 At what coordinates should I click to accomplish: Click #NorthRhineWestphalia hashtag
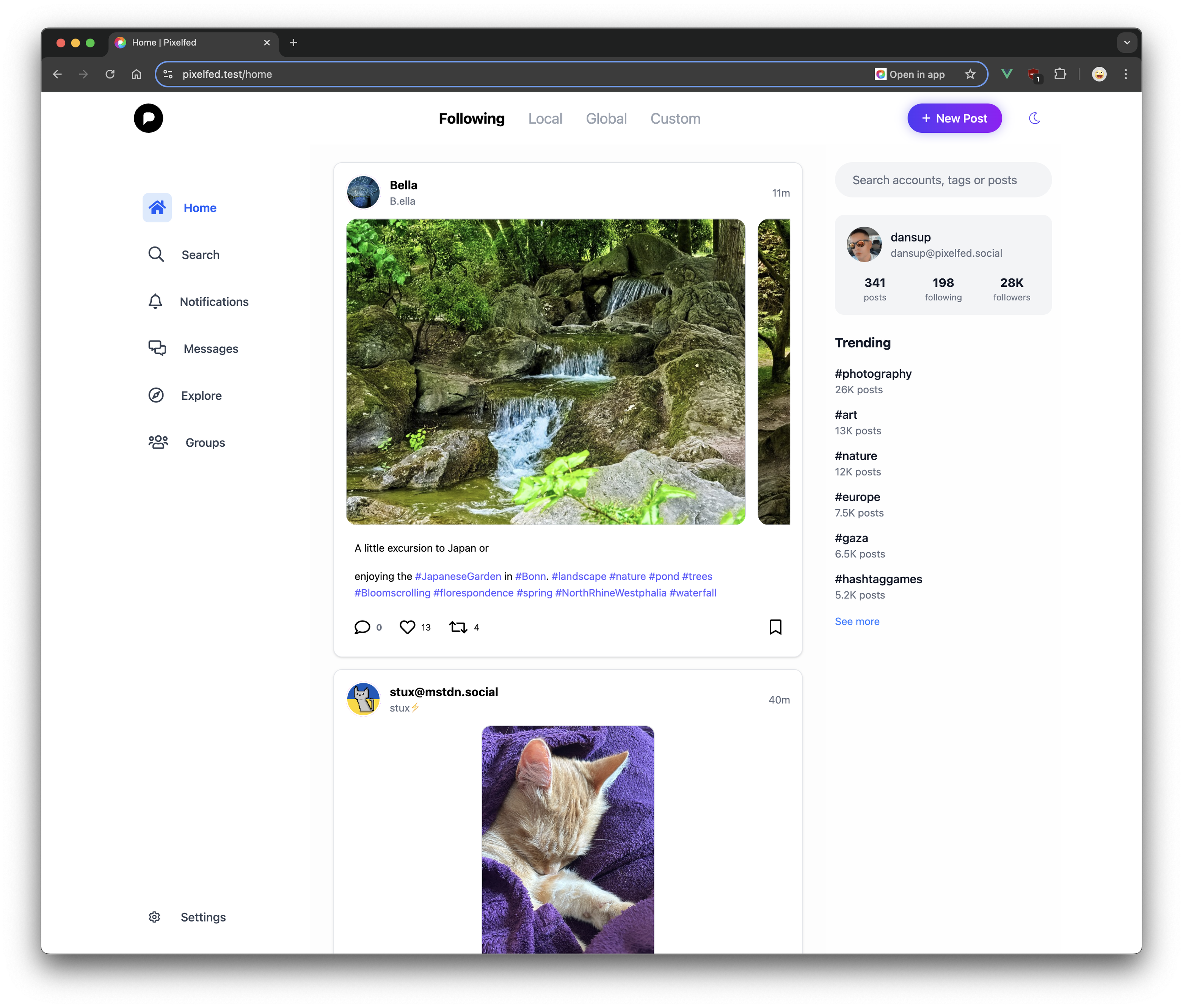tap(611, 593)
